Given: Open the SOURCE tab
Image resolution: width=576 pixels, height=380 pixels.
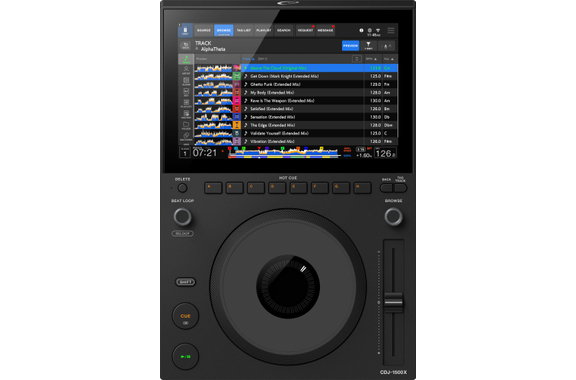Looking at the screenshot, I should pos(204,31).
